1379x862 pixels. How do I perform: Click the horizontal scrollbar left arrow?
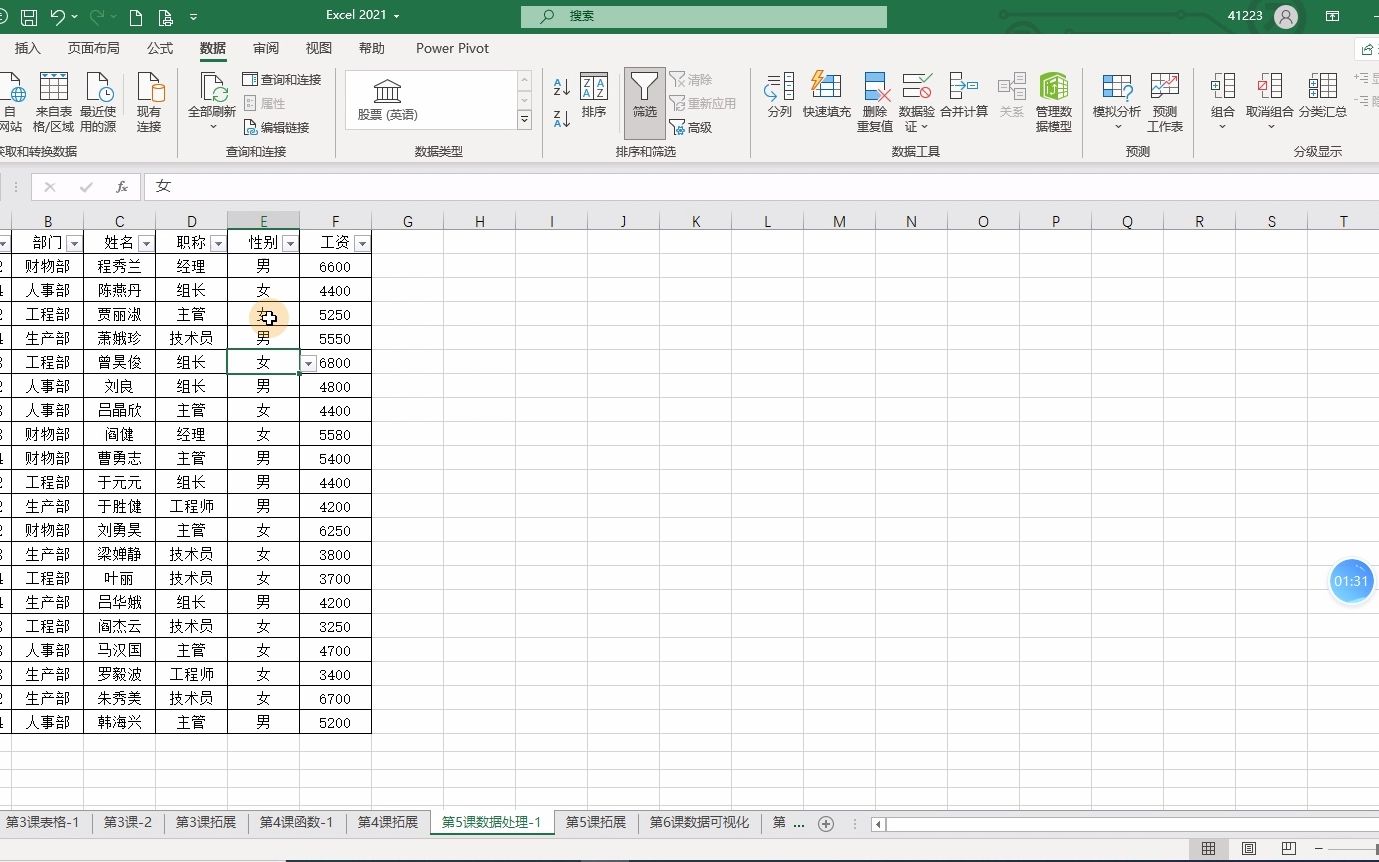(878, 824)
